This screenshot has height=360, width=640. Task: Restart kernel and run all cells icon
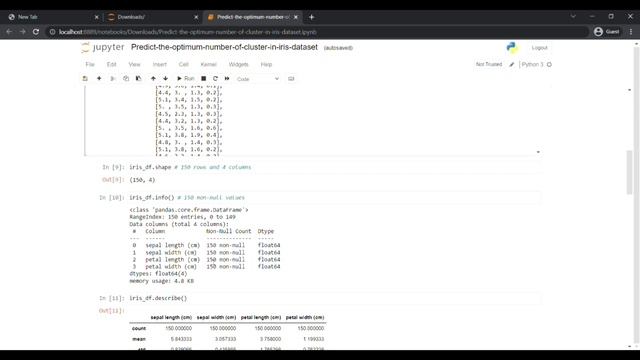pos(227,78)
